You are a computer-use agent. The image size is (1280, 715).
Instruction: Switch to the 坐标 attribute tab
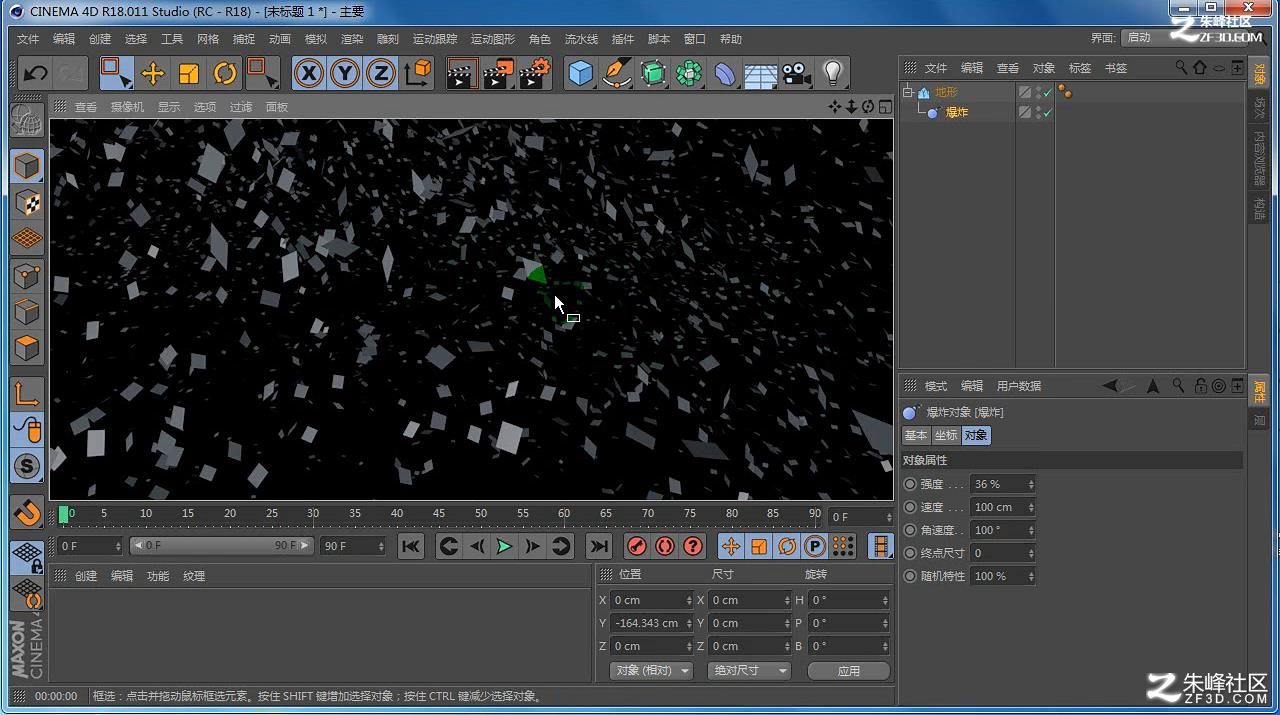pos(946,435)
